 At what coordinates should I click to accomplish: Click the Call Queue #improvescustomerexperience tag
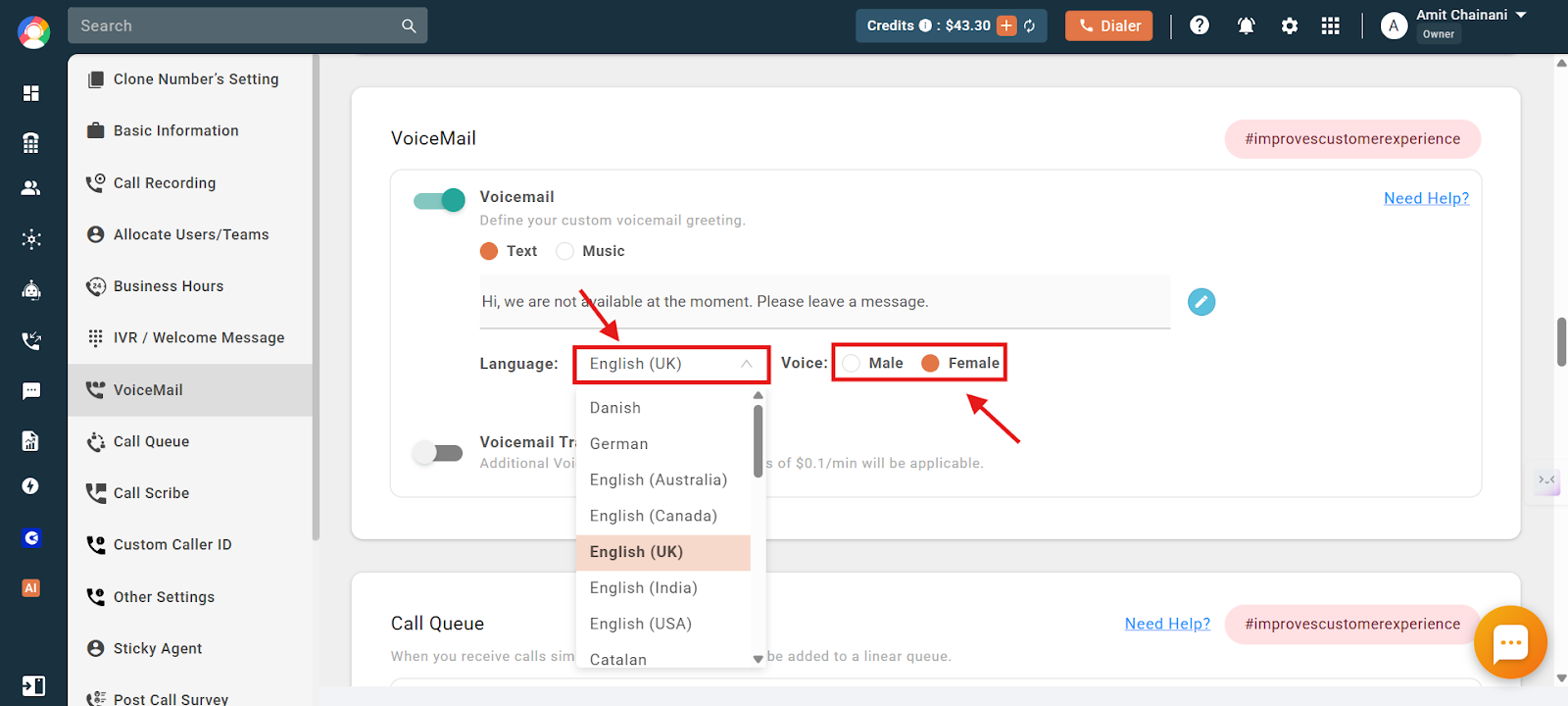click(1352, 625)
